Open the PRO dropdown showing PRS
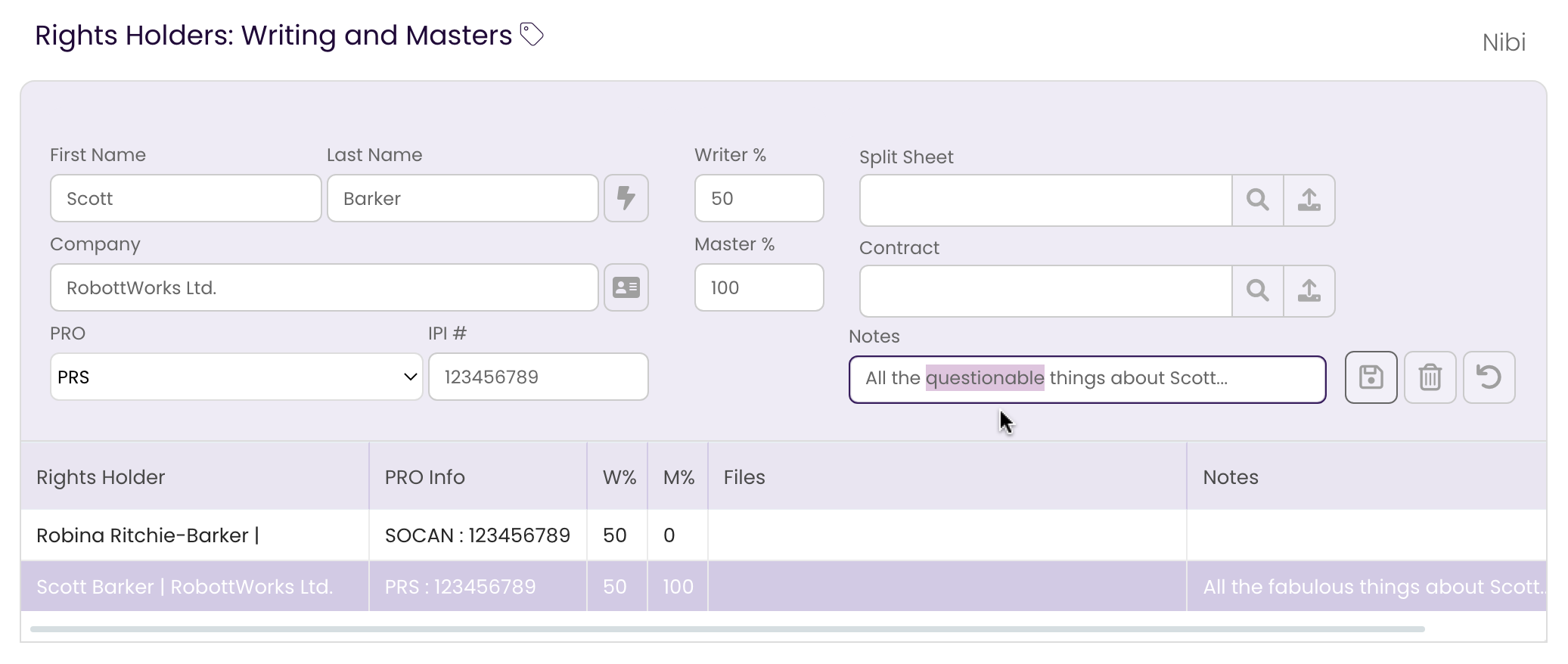The image size is (1568, 664). point(237,377)
